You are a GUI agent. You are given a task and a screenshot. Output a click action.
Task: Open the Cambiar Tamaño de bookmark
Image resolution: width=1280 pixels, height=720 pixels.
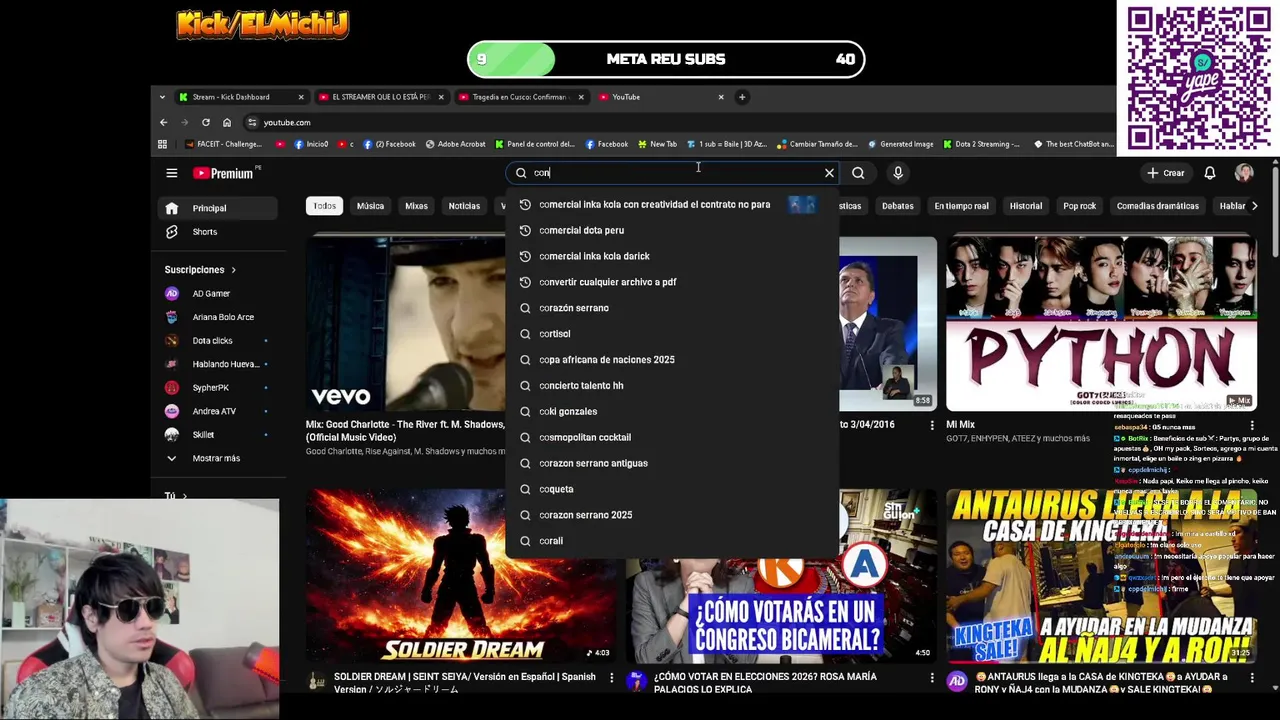tap(817, 144)
